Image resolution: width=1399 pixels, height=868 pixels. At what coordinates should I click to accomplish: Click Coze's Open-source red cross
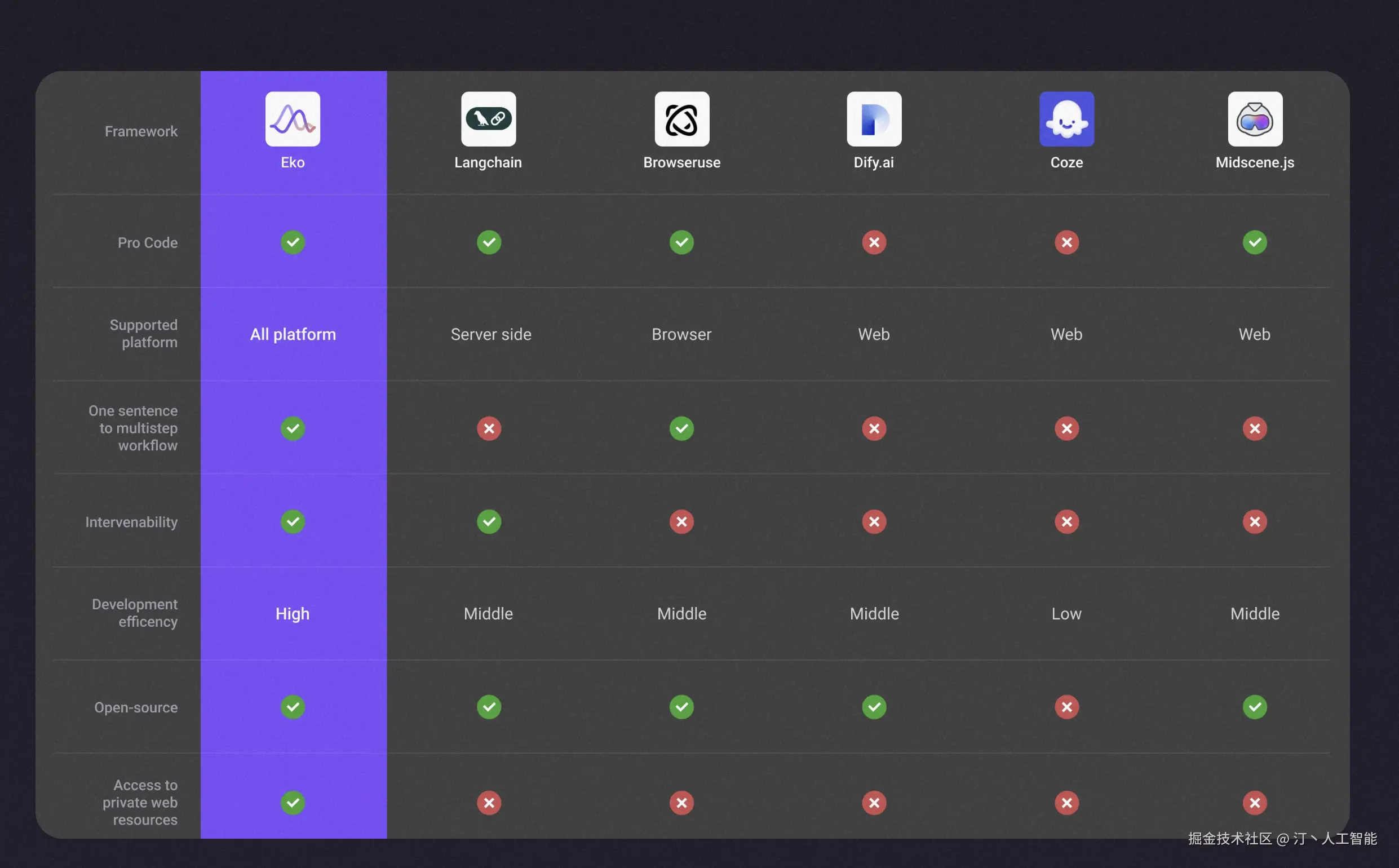(x=1066, y=707)
